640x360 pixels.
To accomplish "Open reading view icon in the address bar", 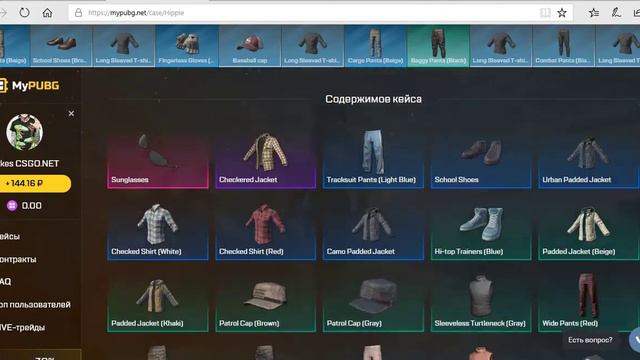I will tap(545, 13).
